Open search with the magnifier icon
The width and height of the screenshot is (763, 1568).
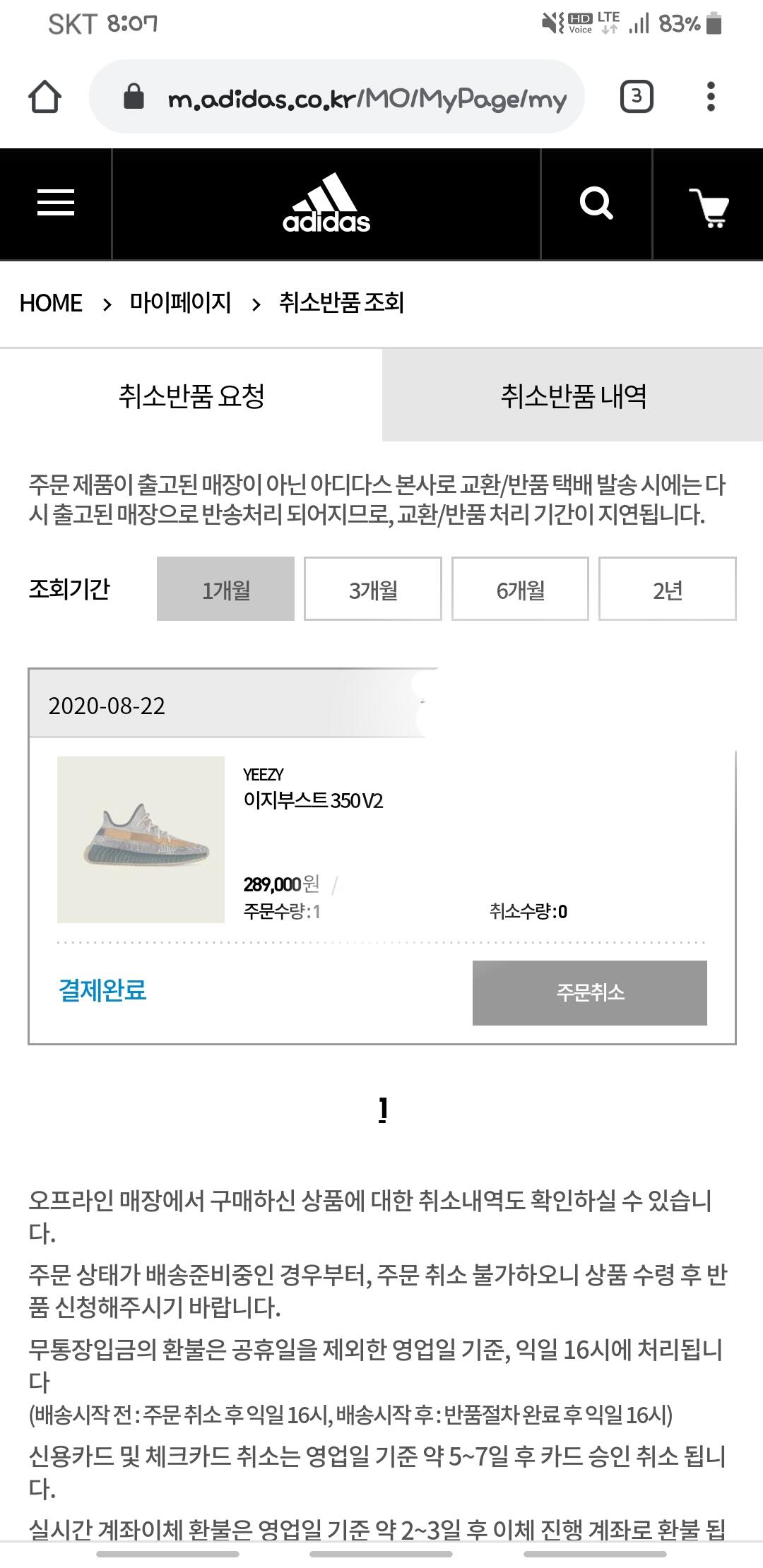pos(596,203)
